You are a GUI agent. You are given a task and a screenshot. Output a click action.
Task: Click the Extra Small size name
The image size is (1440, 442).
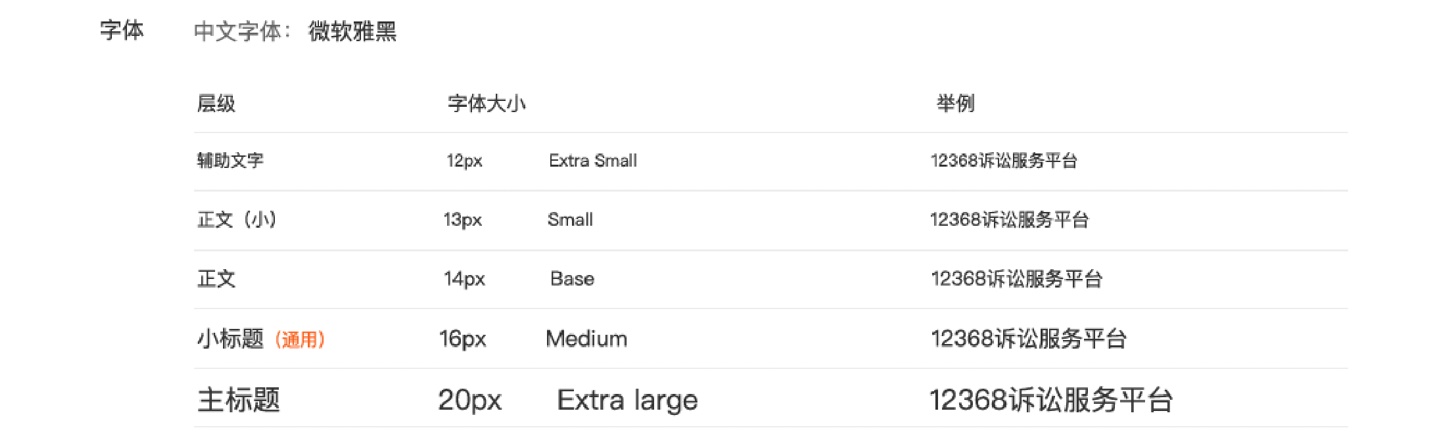593,160
